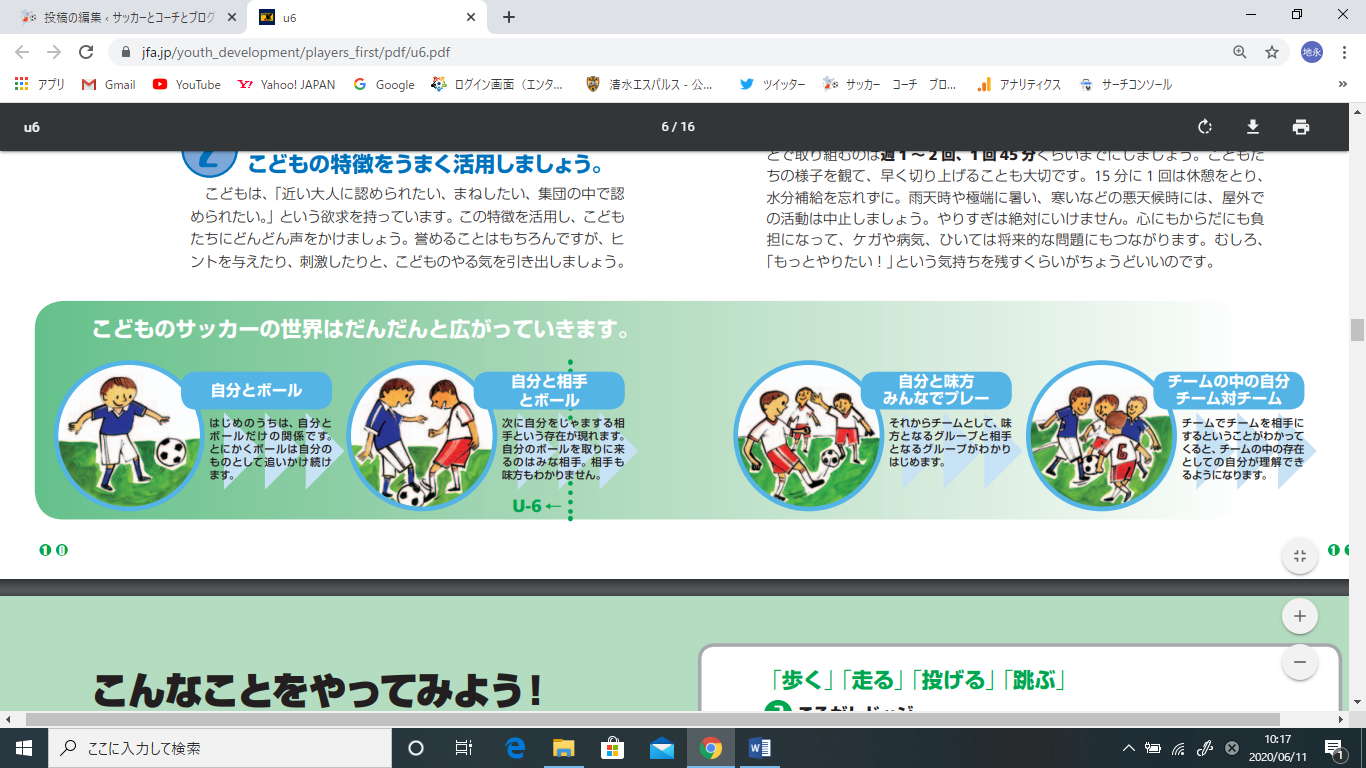Image resolution: width=1366 pixels, height=768 pixels.
Task: Zoom in the PDF with plus button
Action: click(1299, 617)
